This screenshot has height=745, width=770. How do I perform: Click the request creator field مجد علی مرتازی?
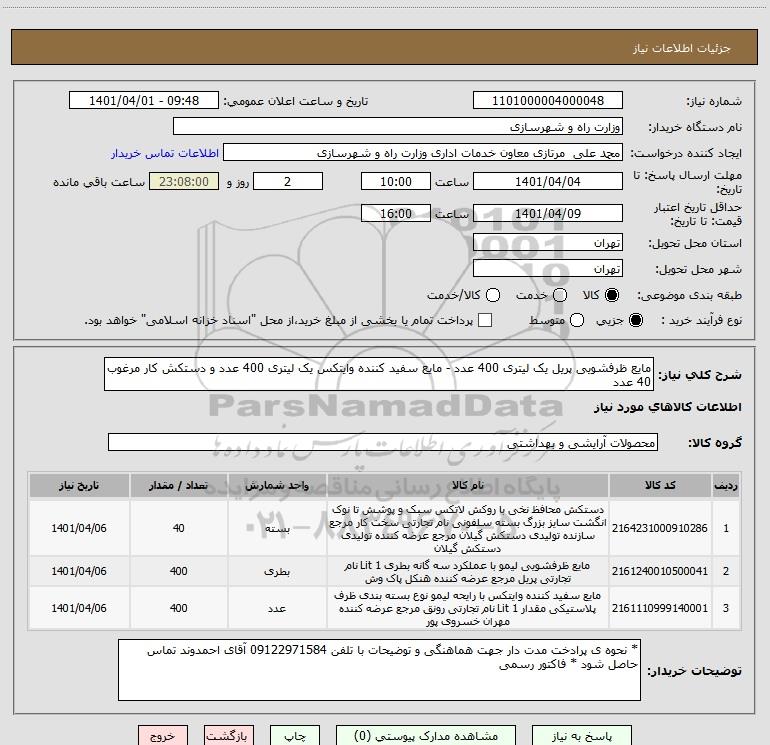[x=423, y=153]
